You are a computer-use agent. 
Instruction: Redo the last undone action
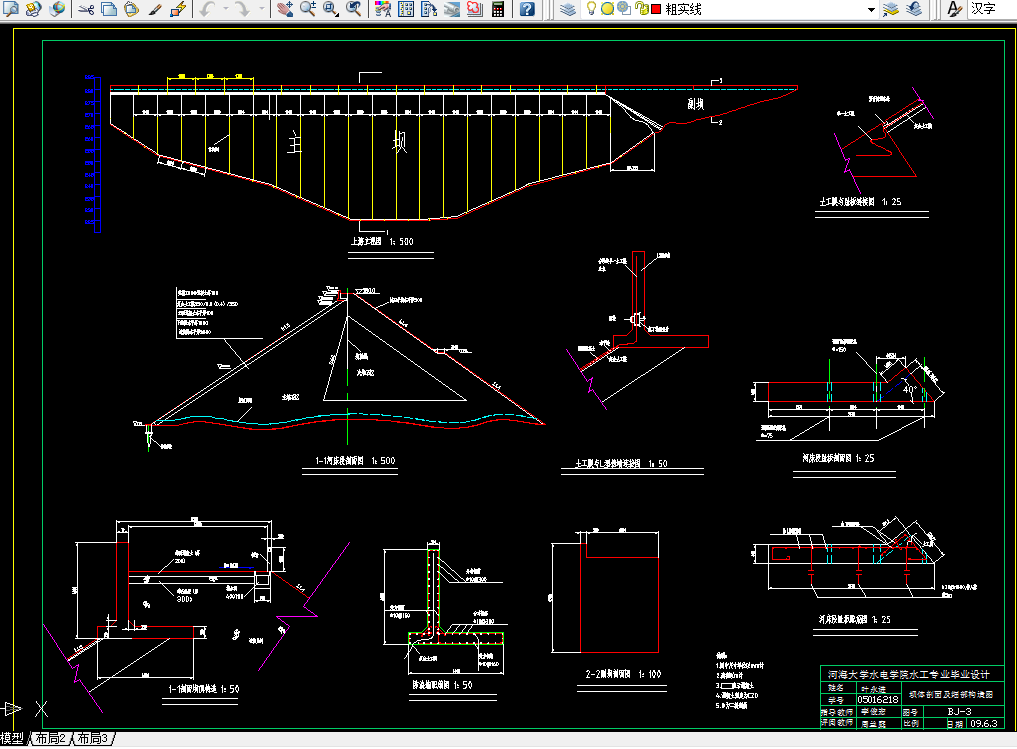tap(242, 9)
